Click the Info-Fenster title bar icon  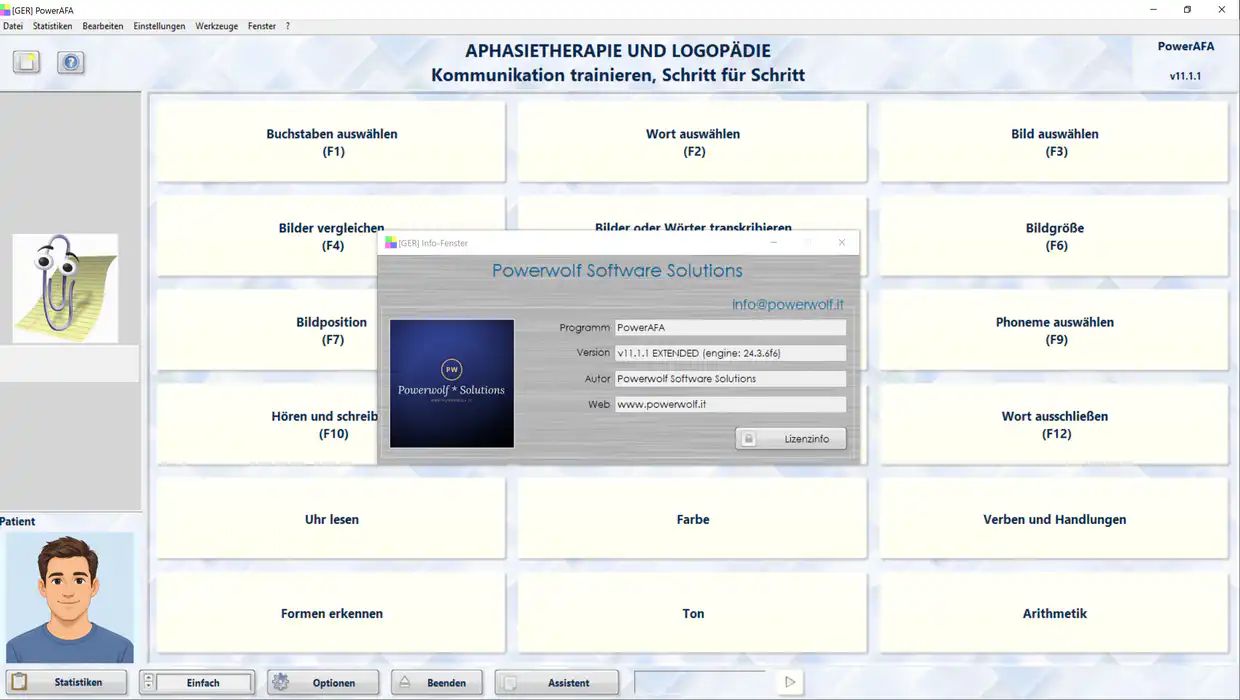390,243
